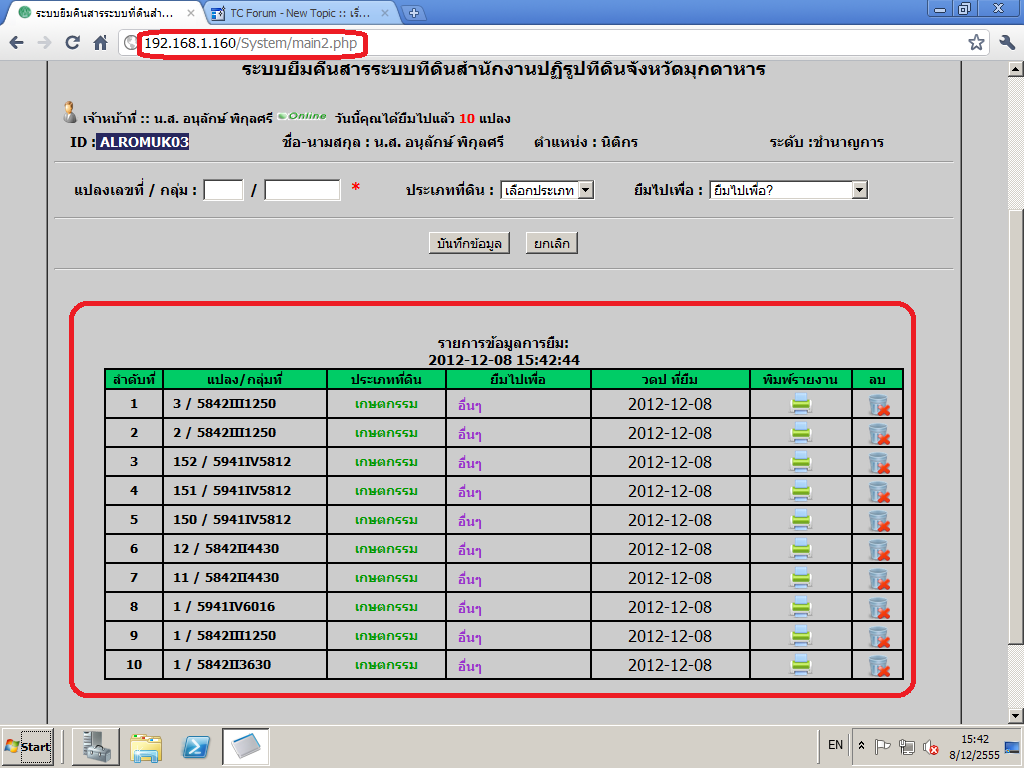Go forward with browser forward arrow
The height and width of the screenshot is (768, 1024).
click(x=44, y=43)
